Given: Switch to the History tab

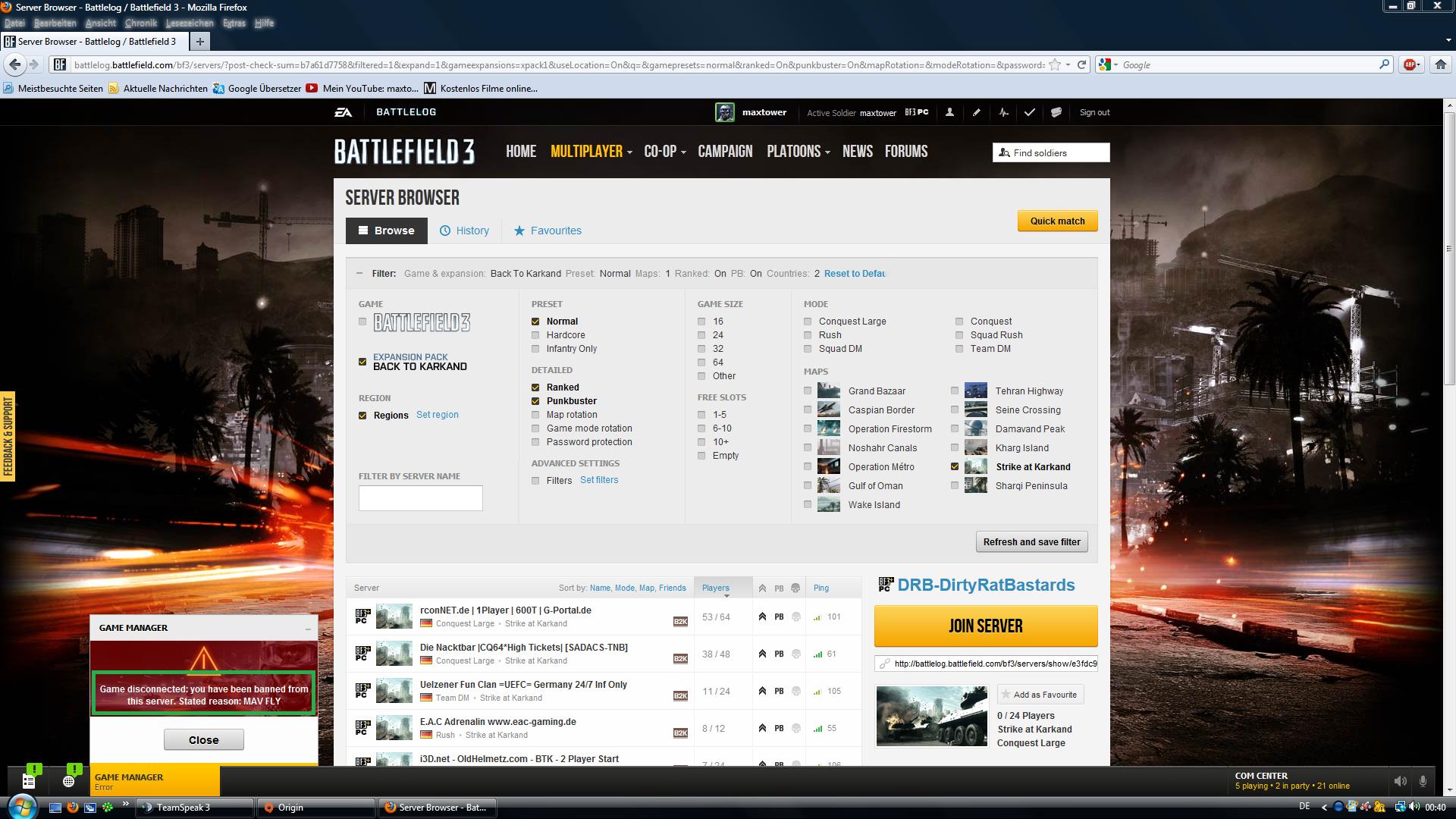Looking at the screenshot, I should pos(464,231).
